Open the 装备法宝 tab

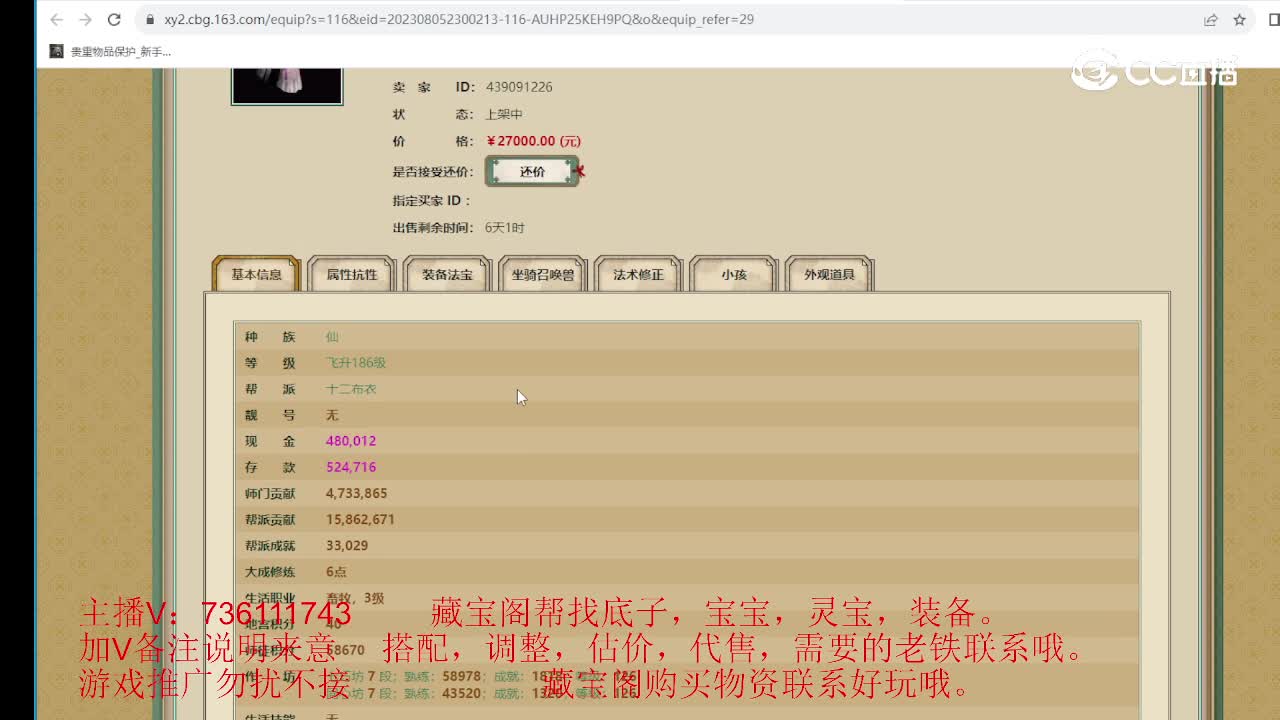(446, 273)
